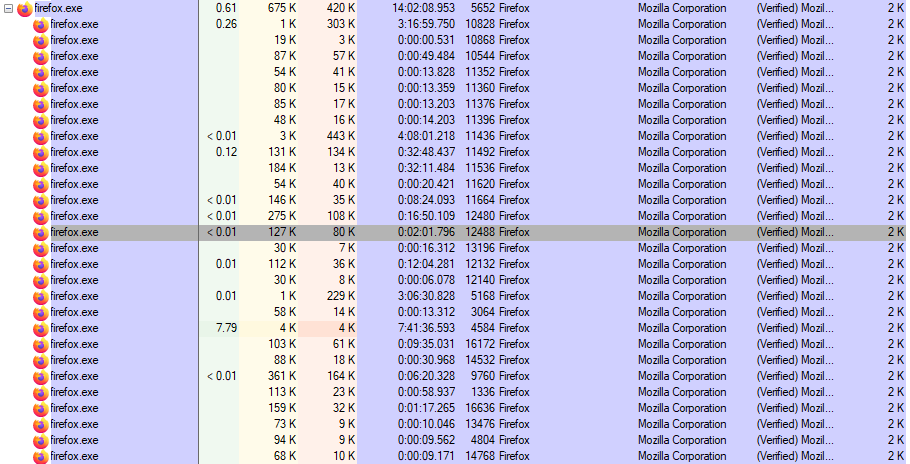Click Firefox icon in PID 11536 row
Viewport: 910px width, 464px height.
tap(41, 169)
